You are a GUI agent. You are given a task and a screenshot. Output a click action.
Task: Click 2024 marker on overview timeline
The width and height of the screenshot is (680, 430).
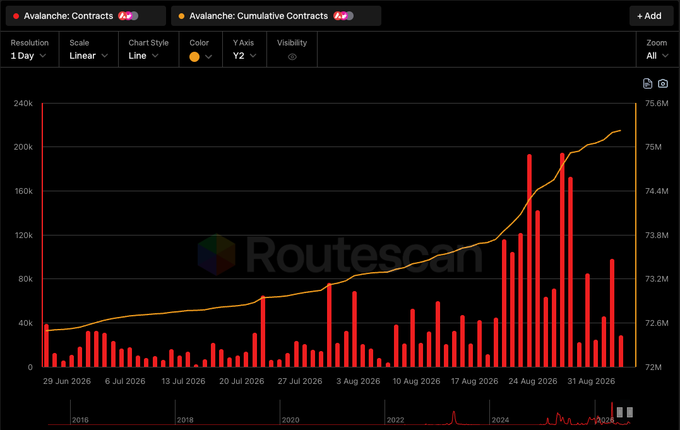(500, 420)
